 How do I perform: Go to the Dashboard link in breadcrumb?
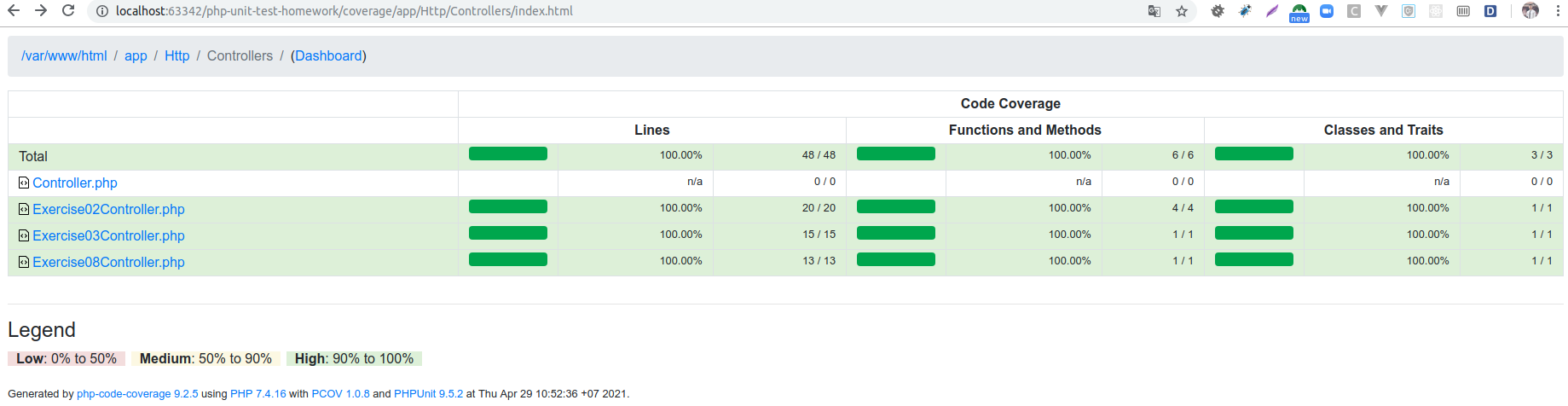click(x=328, y=55)
